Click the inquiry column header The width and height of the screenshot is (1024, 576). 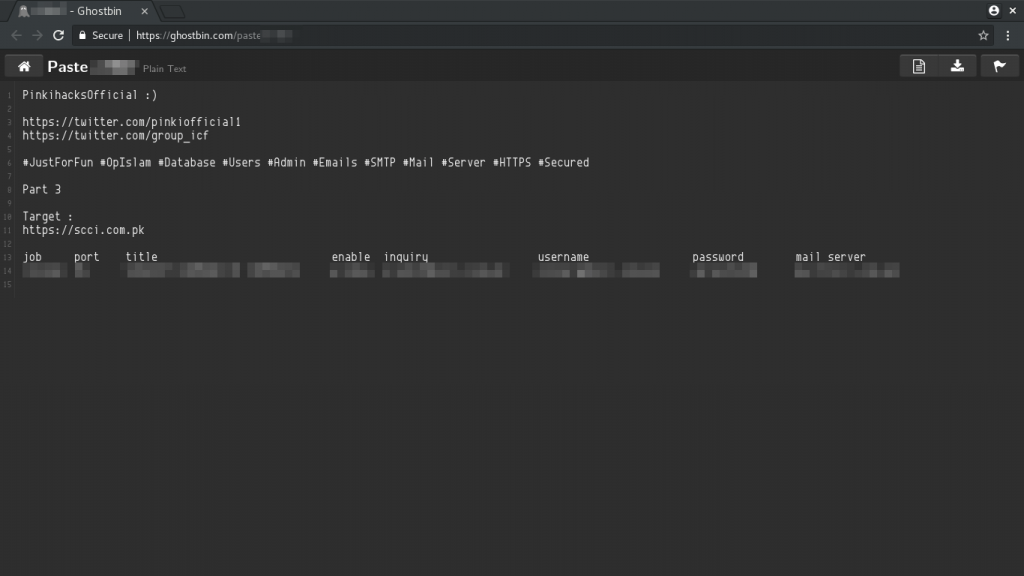(406, 257)
